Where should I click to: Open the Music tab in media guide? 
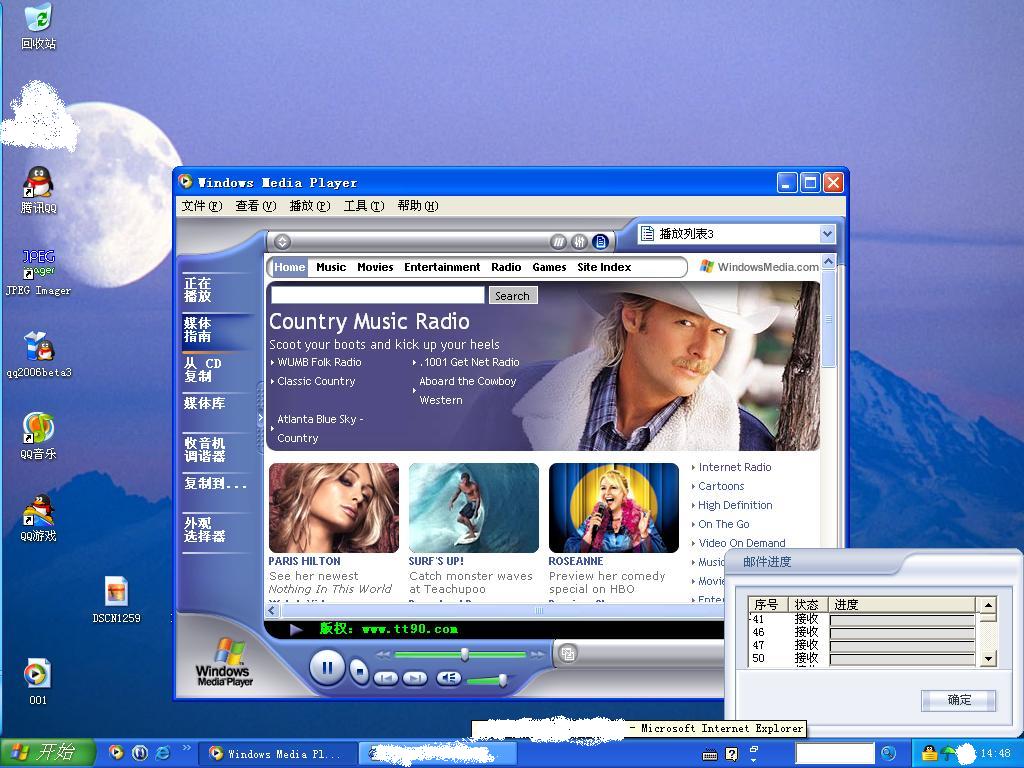tap(331, 267)
